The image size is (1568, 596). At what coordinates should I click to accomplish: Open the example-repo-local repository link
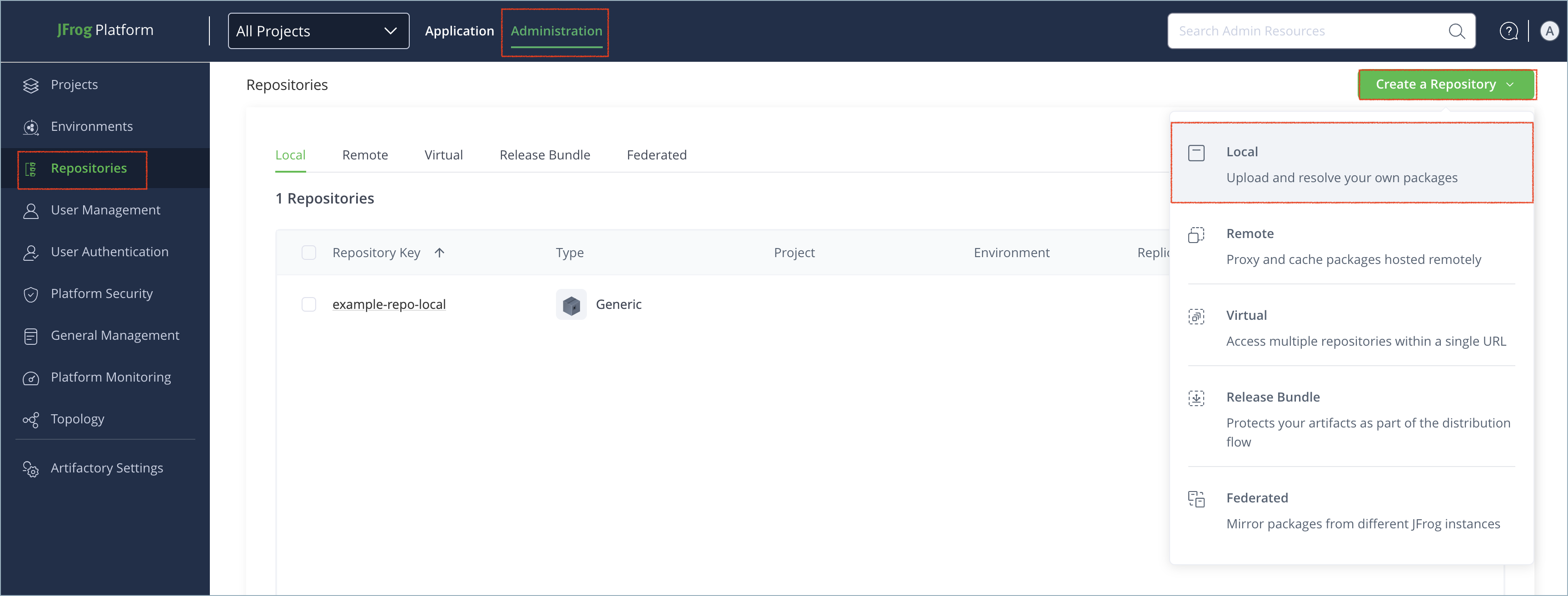(389, 304)
